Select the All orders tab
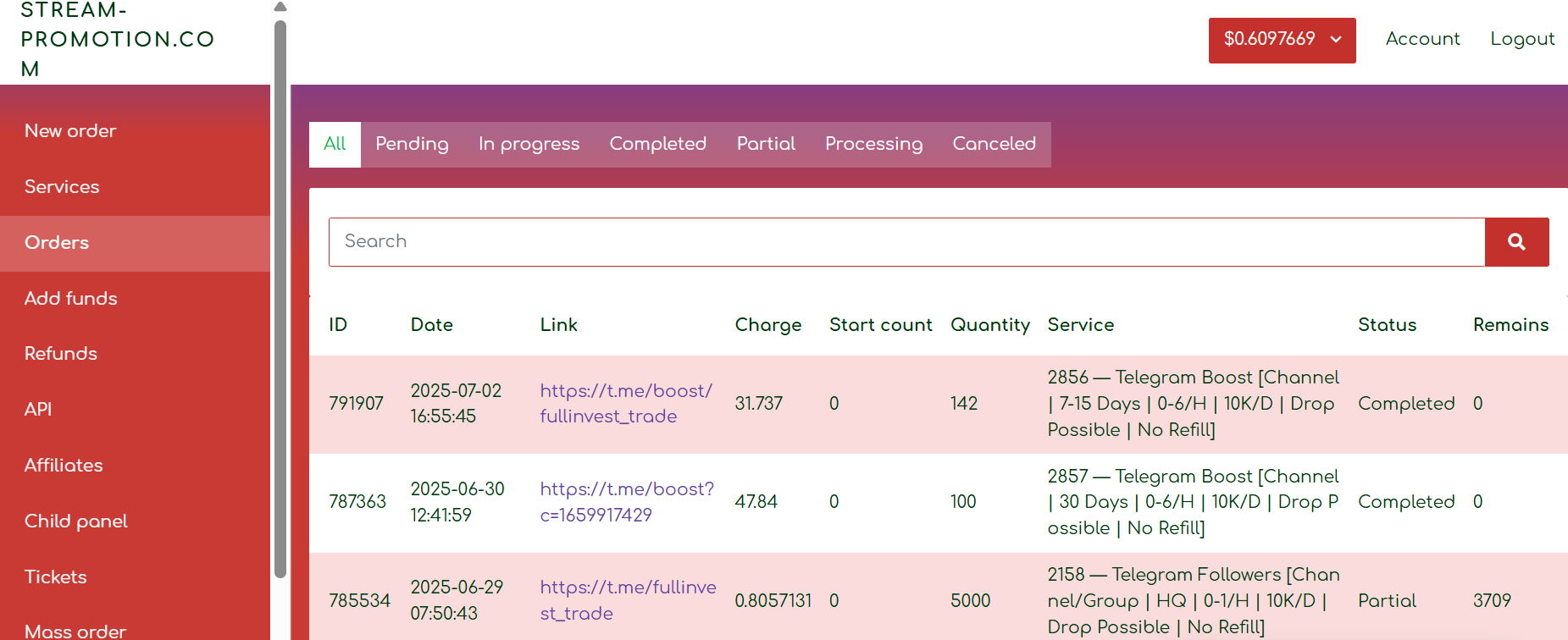The width and height of the screenshot is (1568, 640). (x=335, y=144)
